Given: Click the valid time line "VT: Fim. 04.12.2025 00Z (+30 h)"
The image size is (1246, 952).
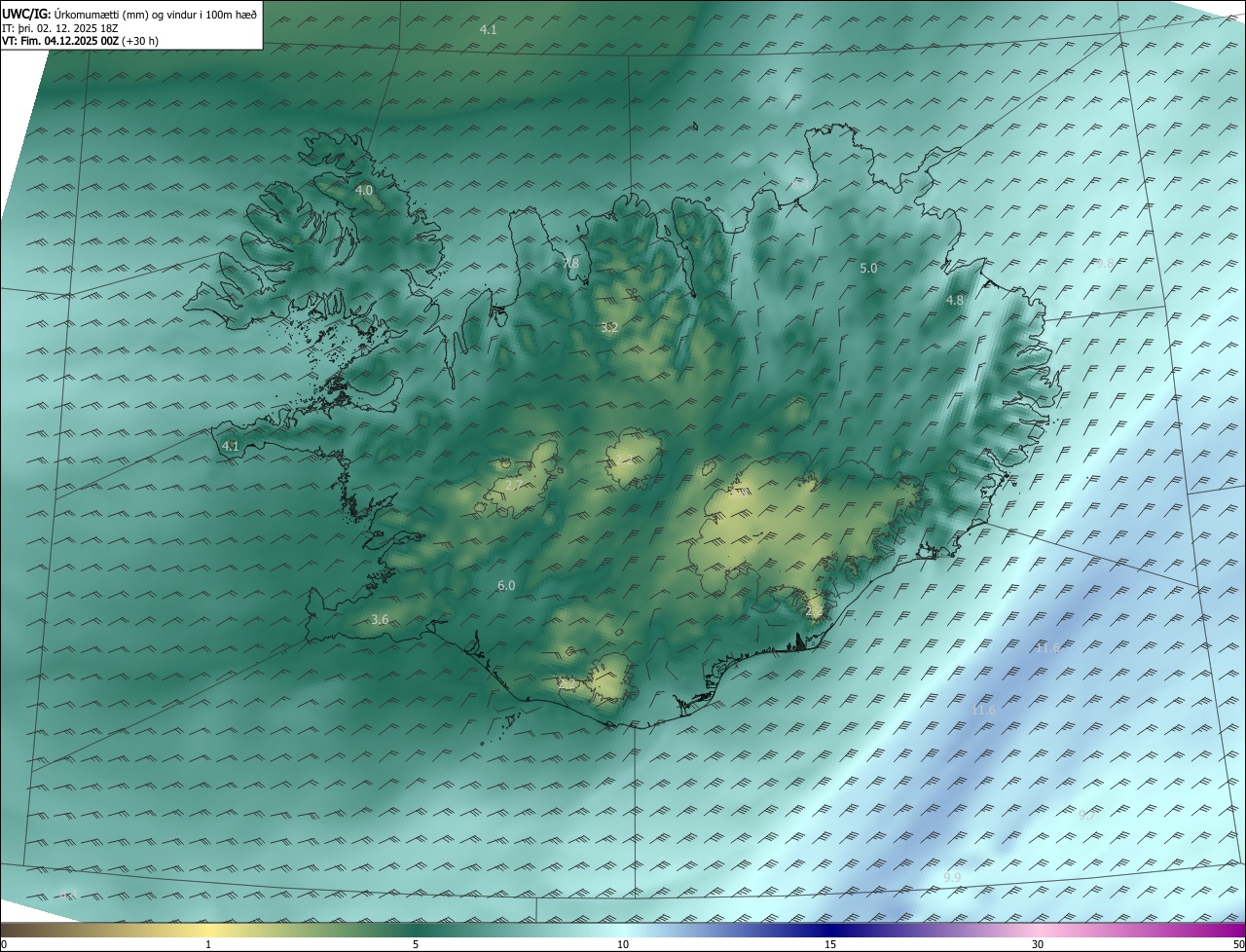Looking at the screenshot, I should [x=80, y=41].
